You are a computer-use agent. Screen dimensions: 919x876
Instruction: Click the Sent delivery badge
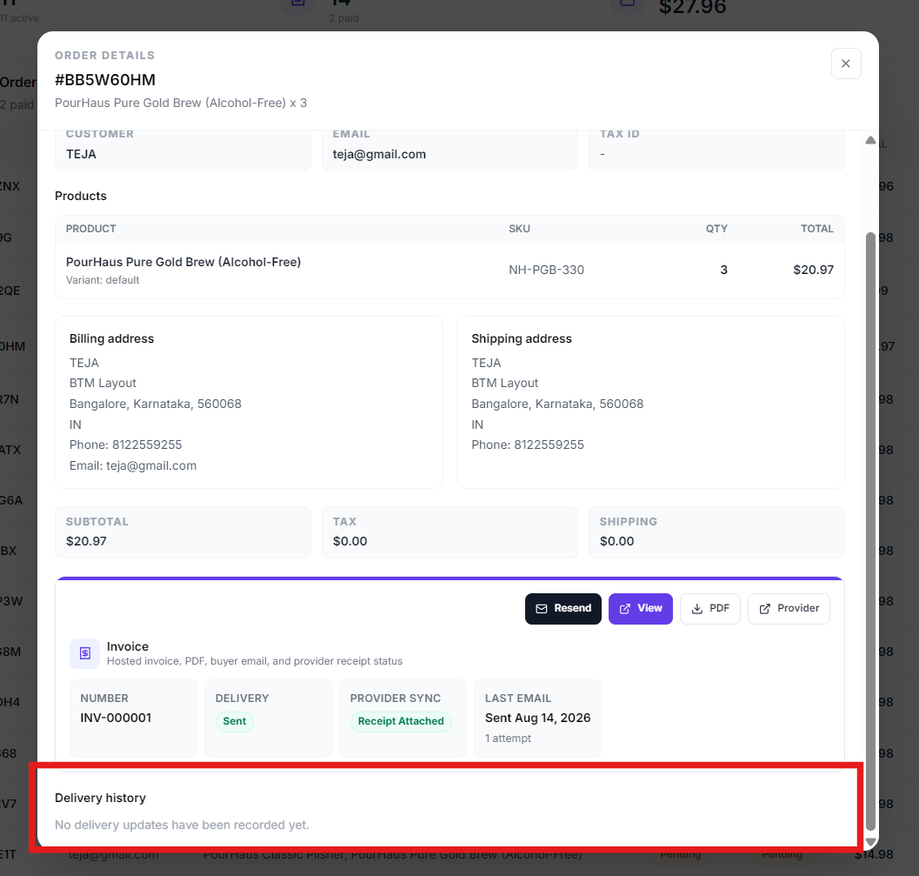(x=234, y=721)
